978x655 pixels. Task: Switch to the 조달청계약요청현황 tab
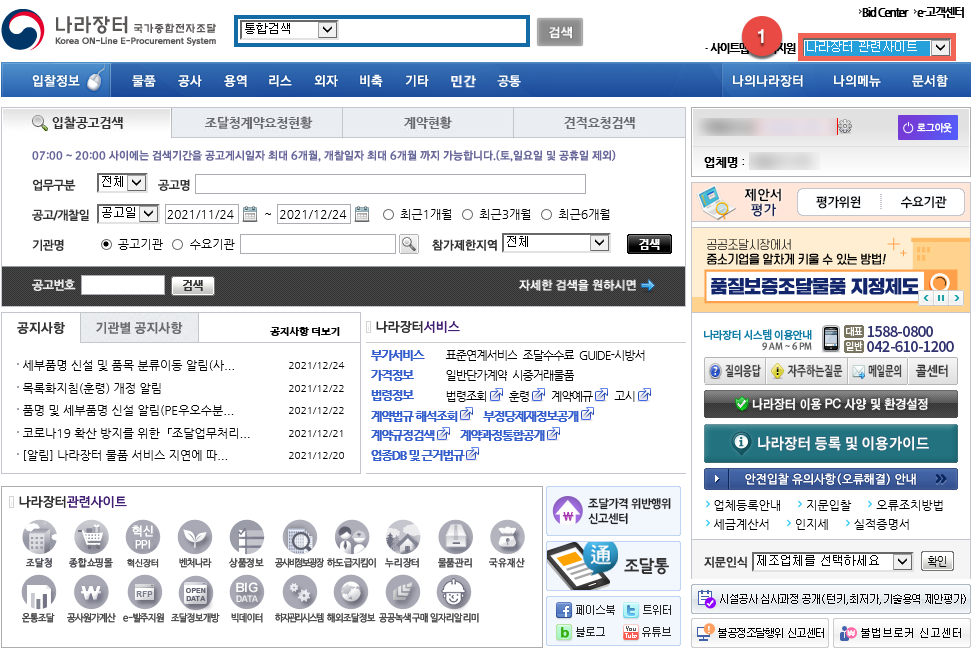258,123
